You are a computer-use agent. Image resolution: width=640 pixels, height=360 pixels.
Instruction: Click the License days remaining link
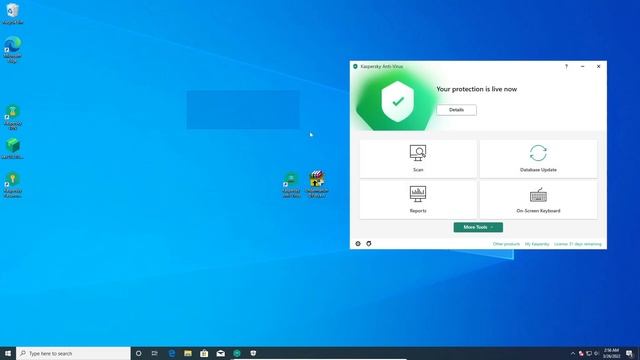coord(578,244)
